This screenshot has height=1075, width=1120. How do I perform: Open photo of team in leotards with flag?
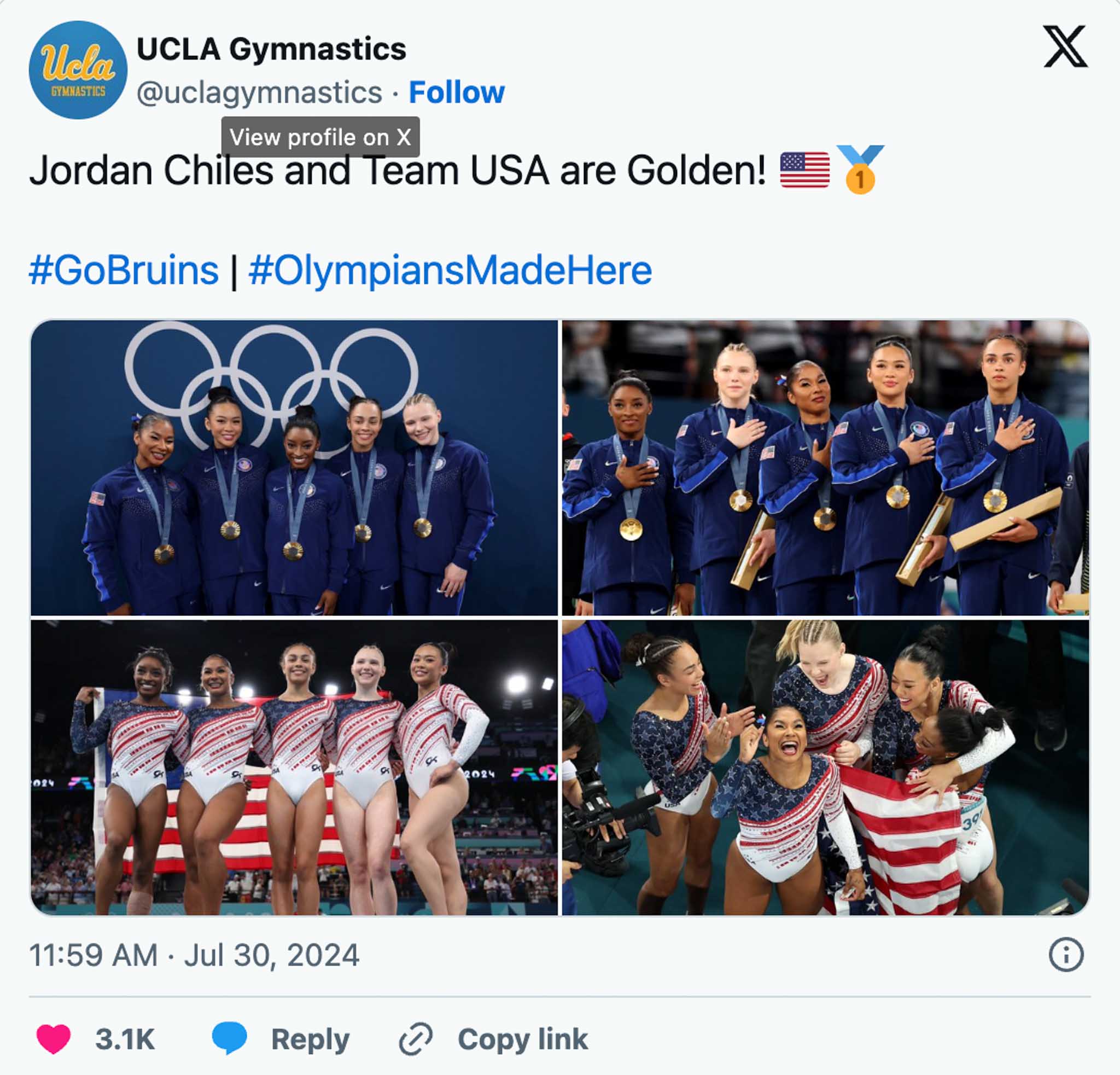(294, 768)
